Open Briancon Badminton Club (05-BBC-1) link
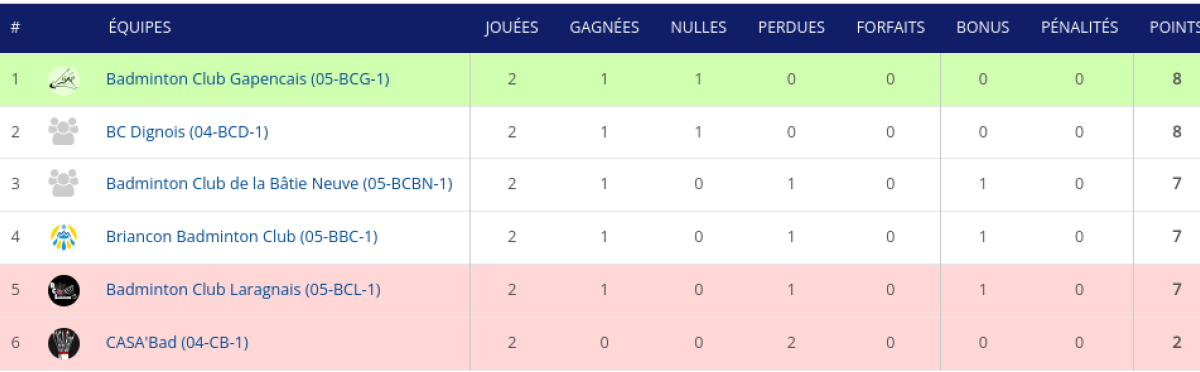The image size is (1200, 372). [x=242, y=237]
